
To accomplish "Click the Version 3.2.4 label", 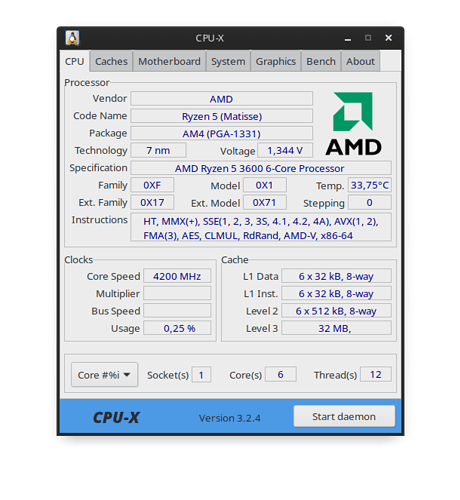I will [x=230, y=418].
